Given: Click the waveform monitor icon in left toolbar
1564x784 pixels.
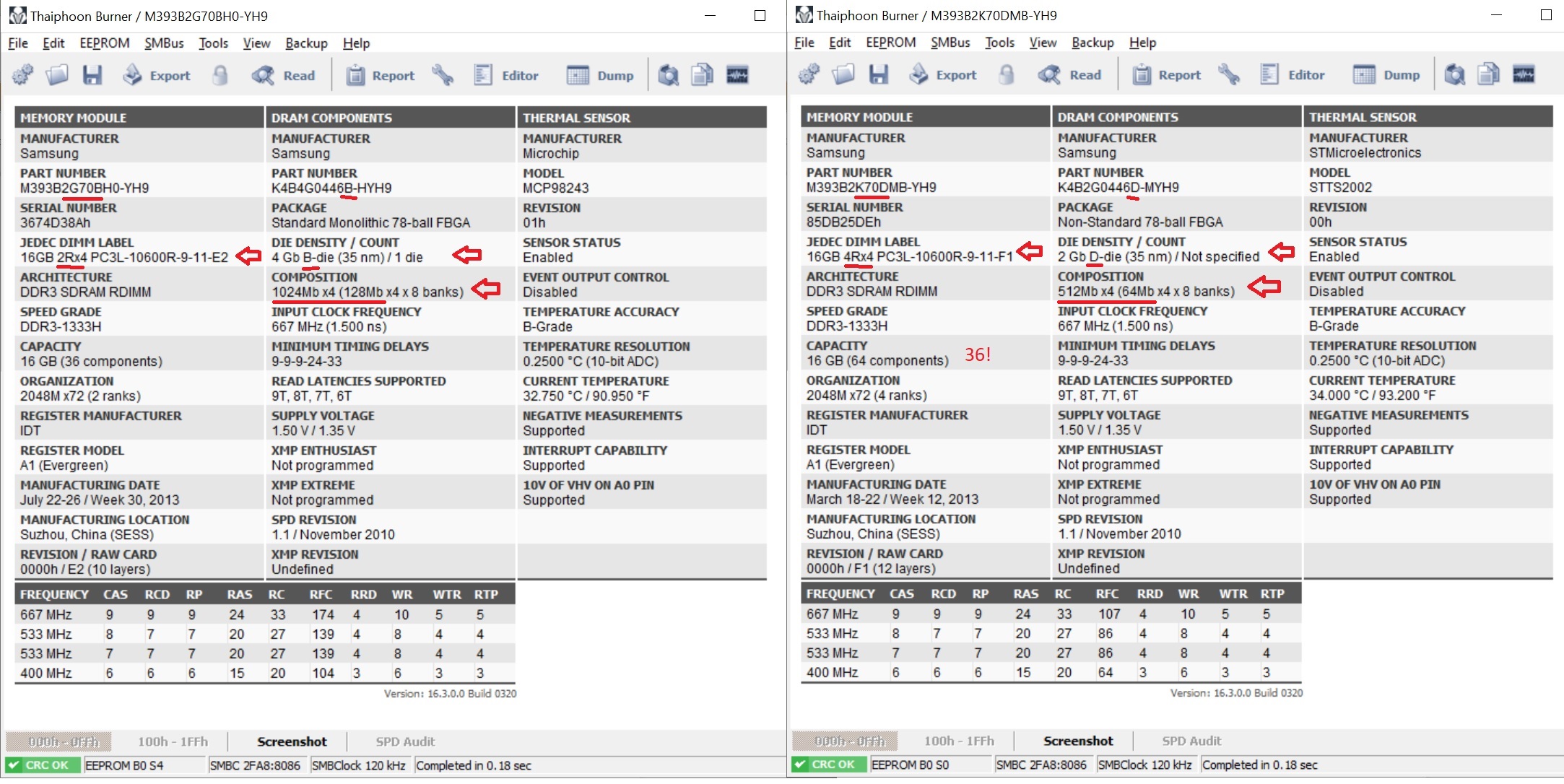Looking at the screenshot, I should point(737,75).
